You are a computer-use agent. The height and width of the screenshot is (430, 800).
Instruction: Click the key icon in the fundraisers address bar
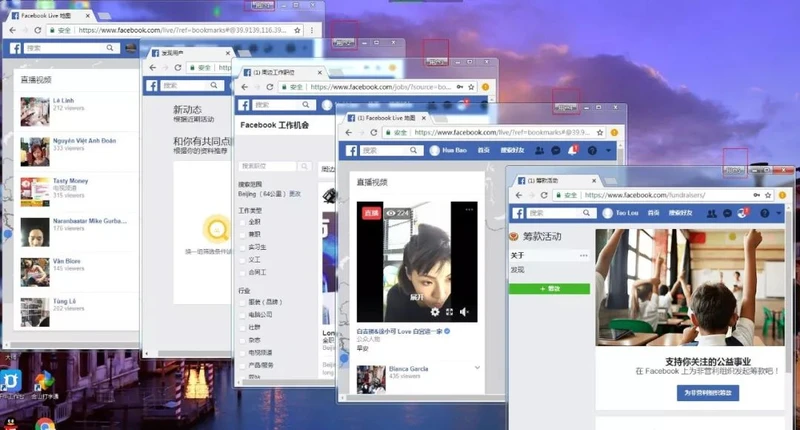(756, 195)
